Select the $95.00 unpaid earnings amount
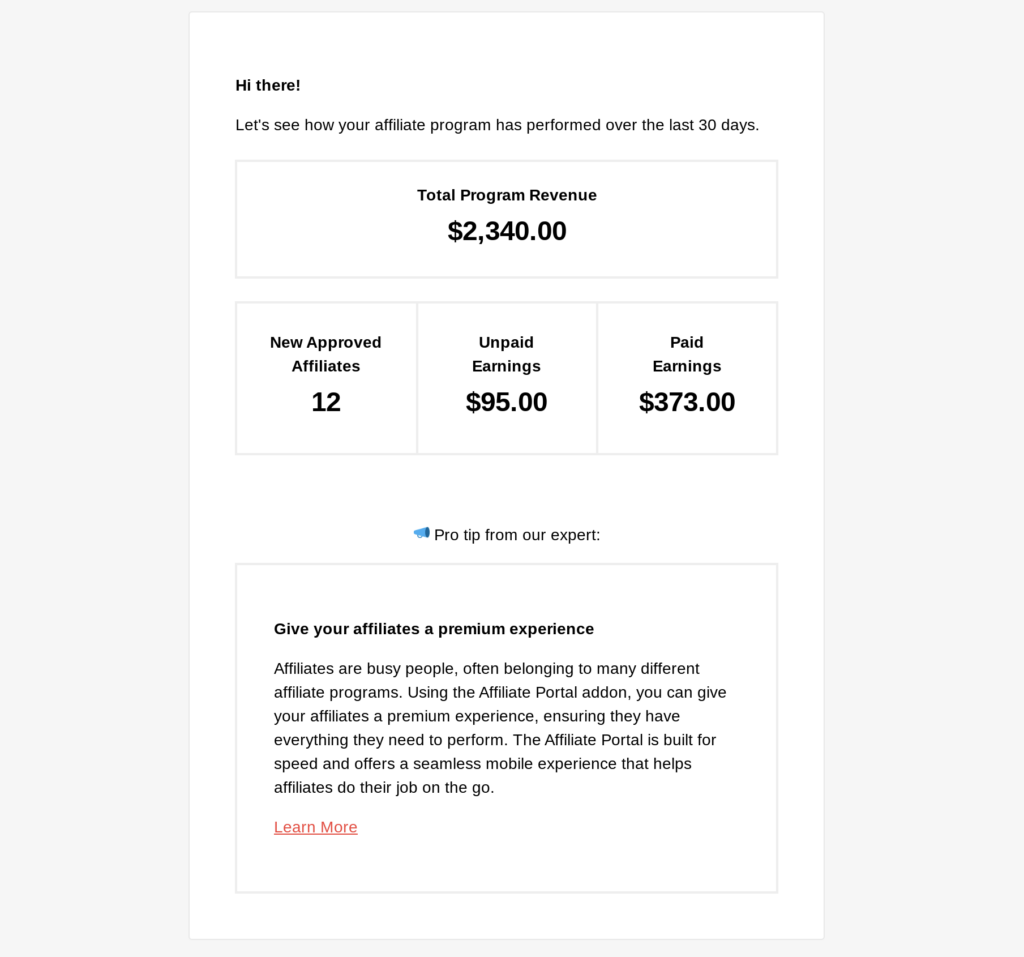 tap(506, 402)
